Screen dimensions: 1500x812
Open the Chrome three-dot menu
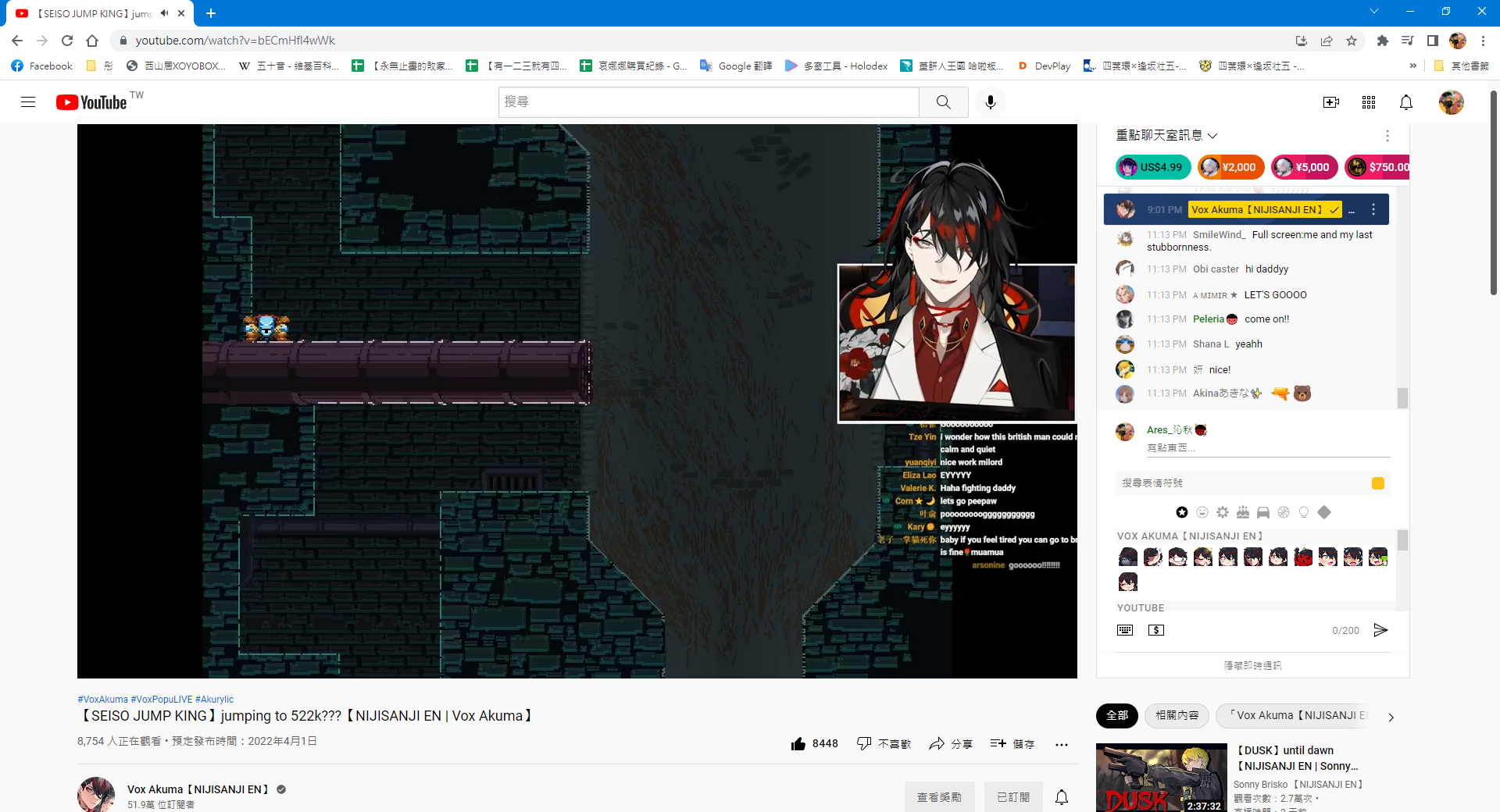point(1483,41)
